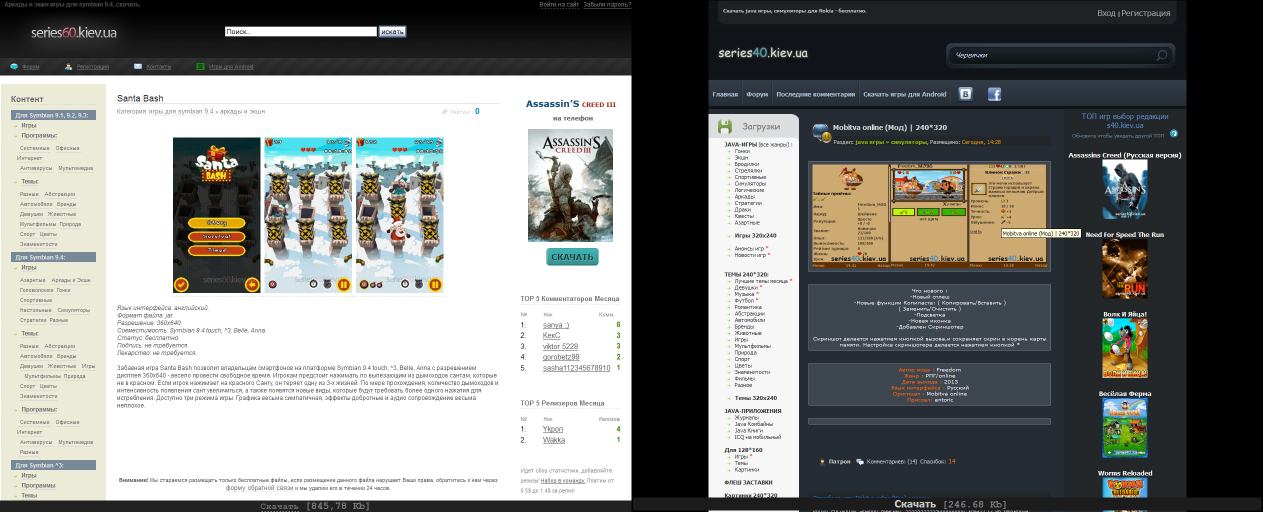Select the Для Symbian 9.1, 9.2, 9.3 header
Image resolution: width=1263 pixels, height=512 pixels.
tap(54, 115)
